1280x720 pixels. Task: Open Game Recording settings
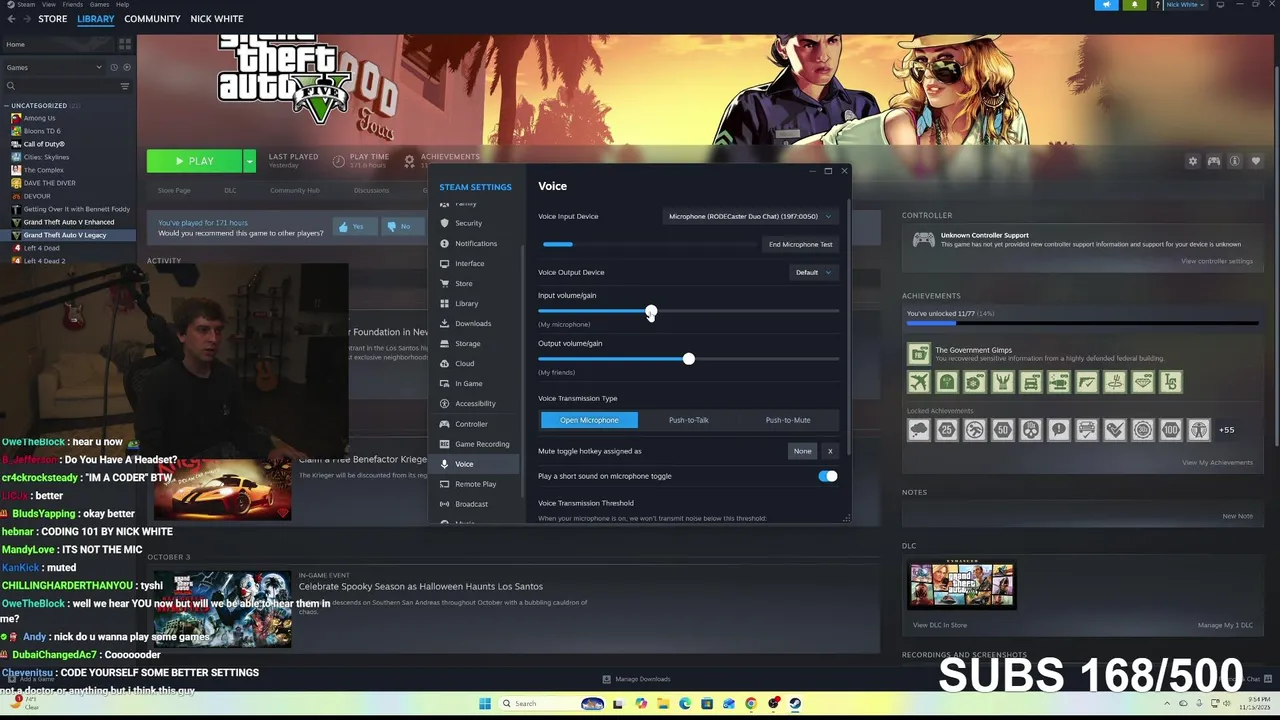[481, 444]
